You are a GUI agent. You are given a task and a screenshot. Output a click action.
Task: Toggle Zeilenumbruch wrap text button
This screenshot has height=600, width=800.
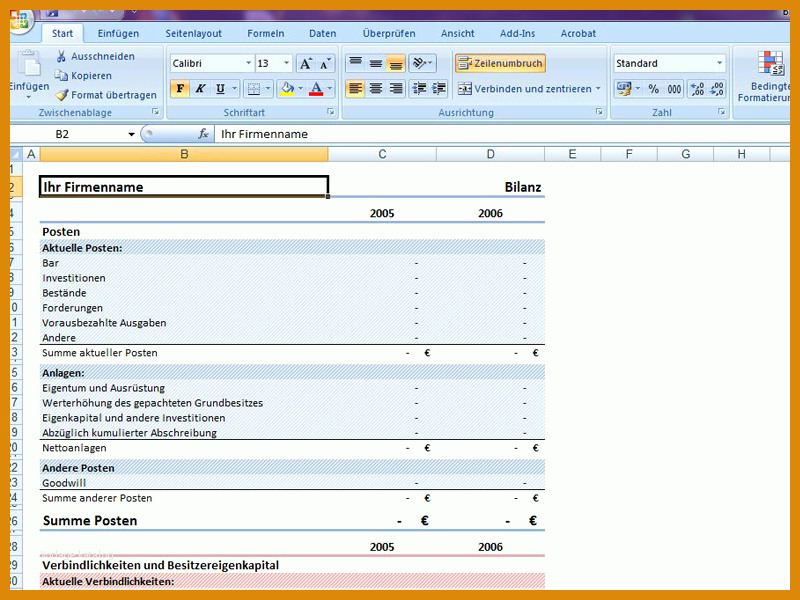[x=500, y=63]
